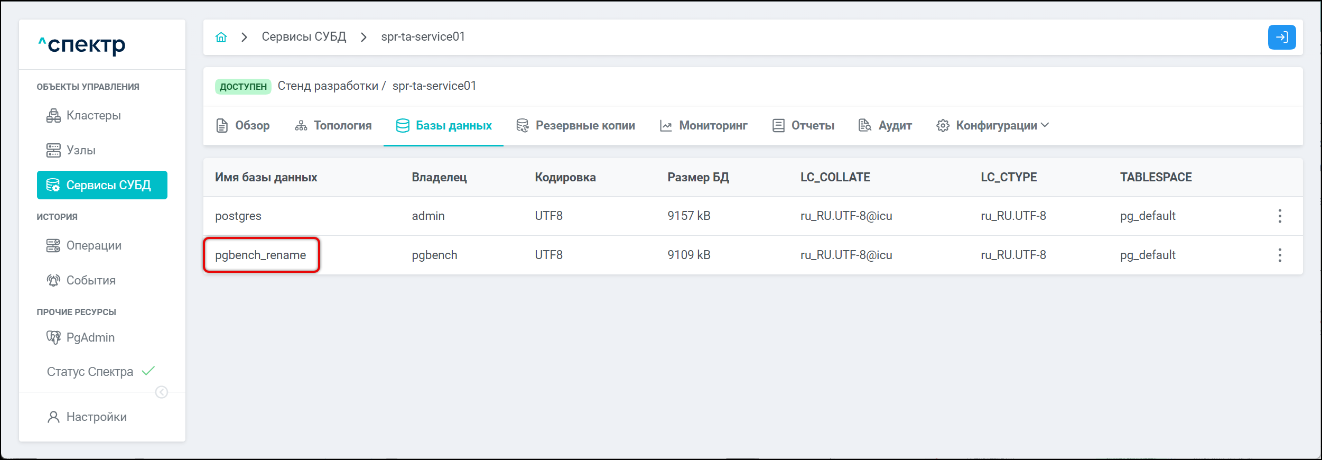Viewport: 1323px width, 461px height.
Task: Collapse the sidebar with arrow toggle
Action: [x=161, y=392]
